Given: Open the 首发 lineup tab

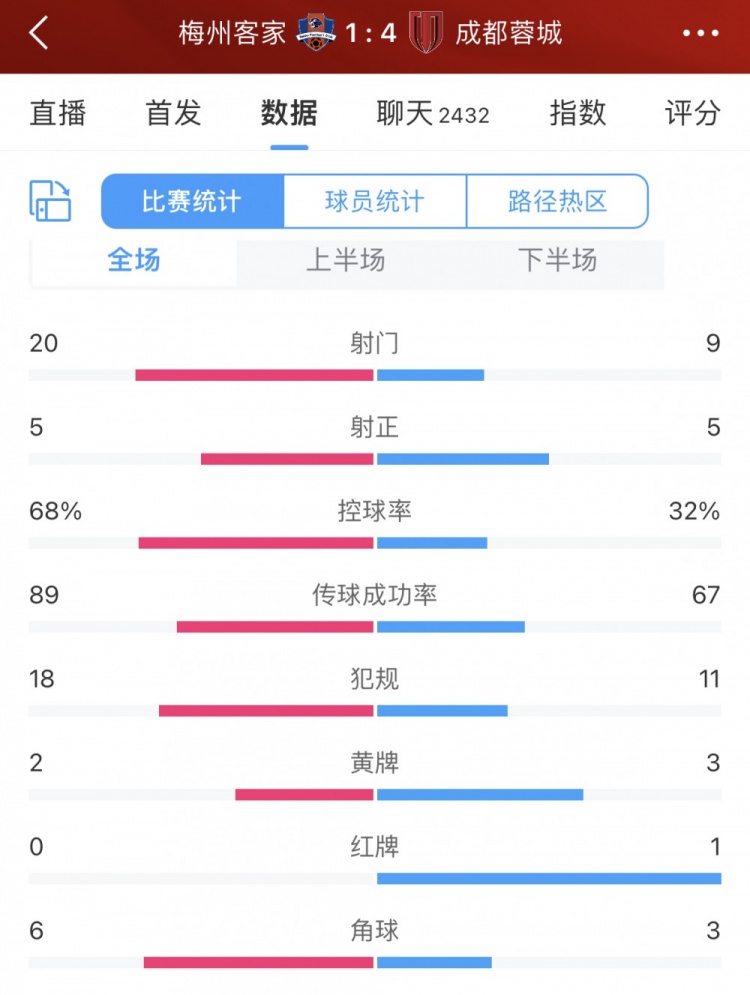Looking at the screenshot, I should click(x=173, y=113).
